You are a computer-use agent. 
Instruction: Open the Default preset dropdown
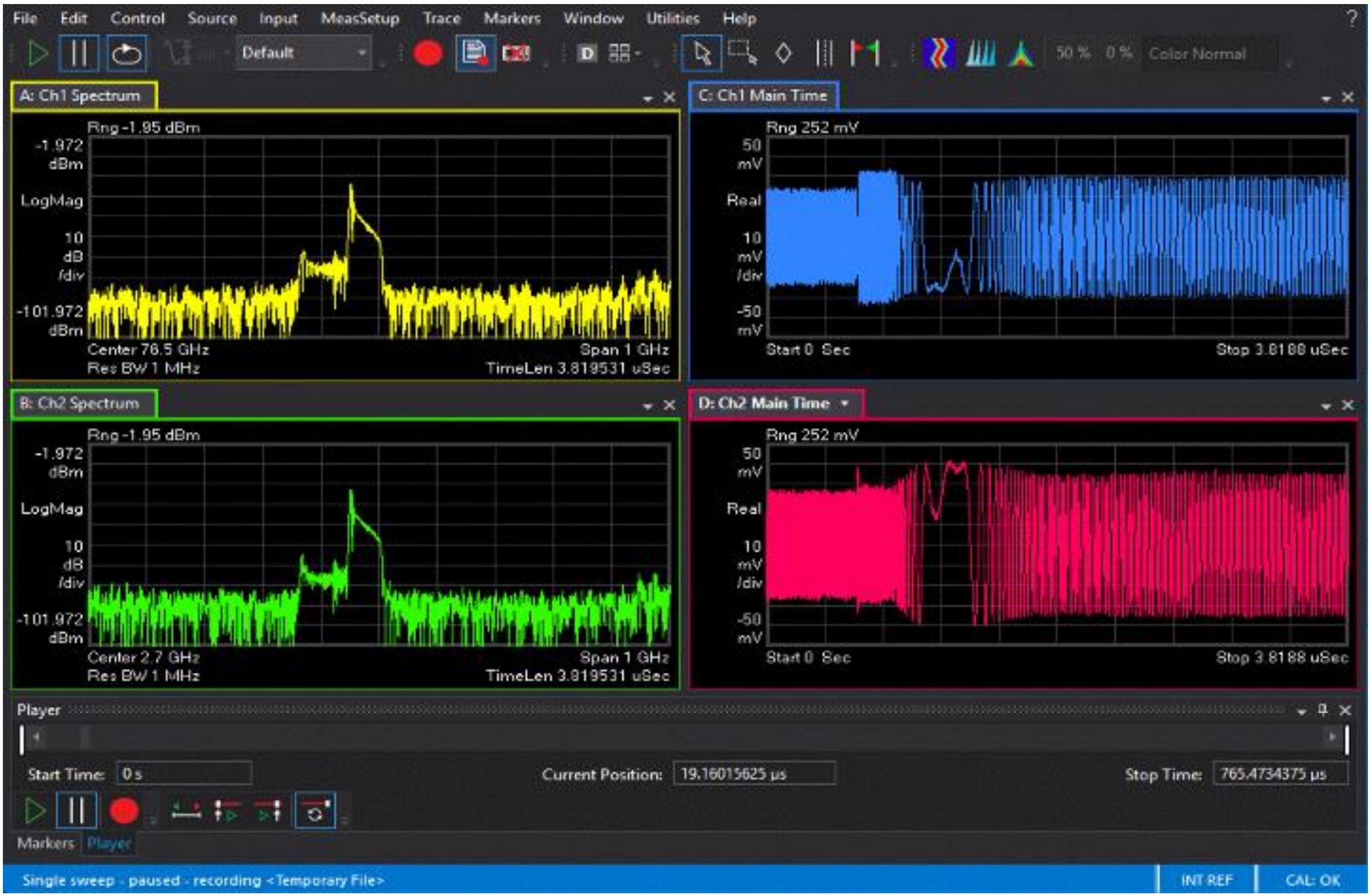(x=362, y=53)
